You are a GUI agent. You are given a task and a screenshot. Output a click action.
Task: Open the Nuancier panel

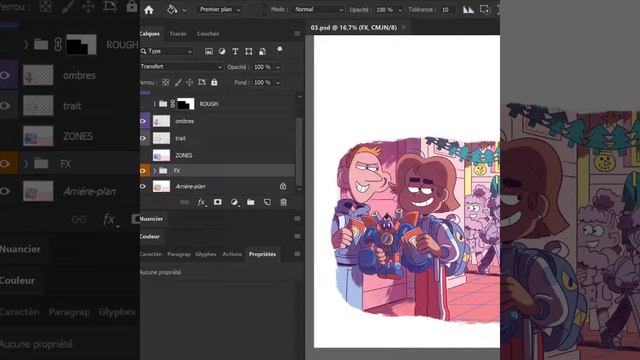pyautogui.click(x=151, y=219)
